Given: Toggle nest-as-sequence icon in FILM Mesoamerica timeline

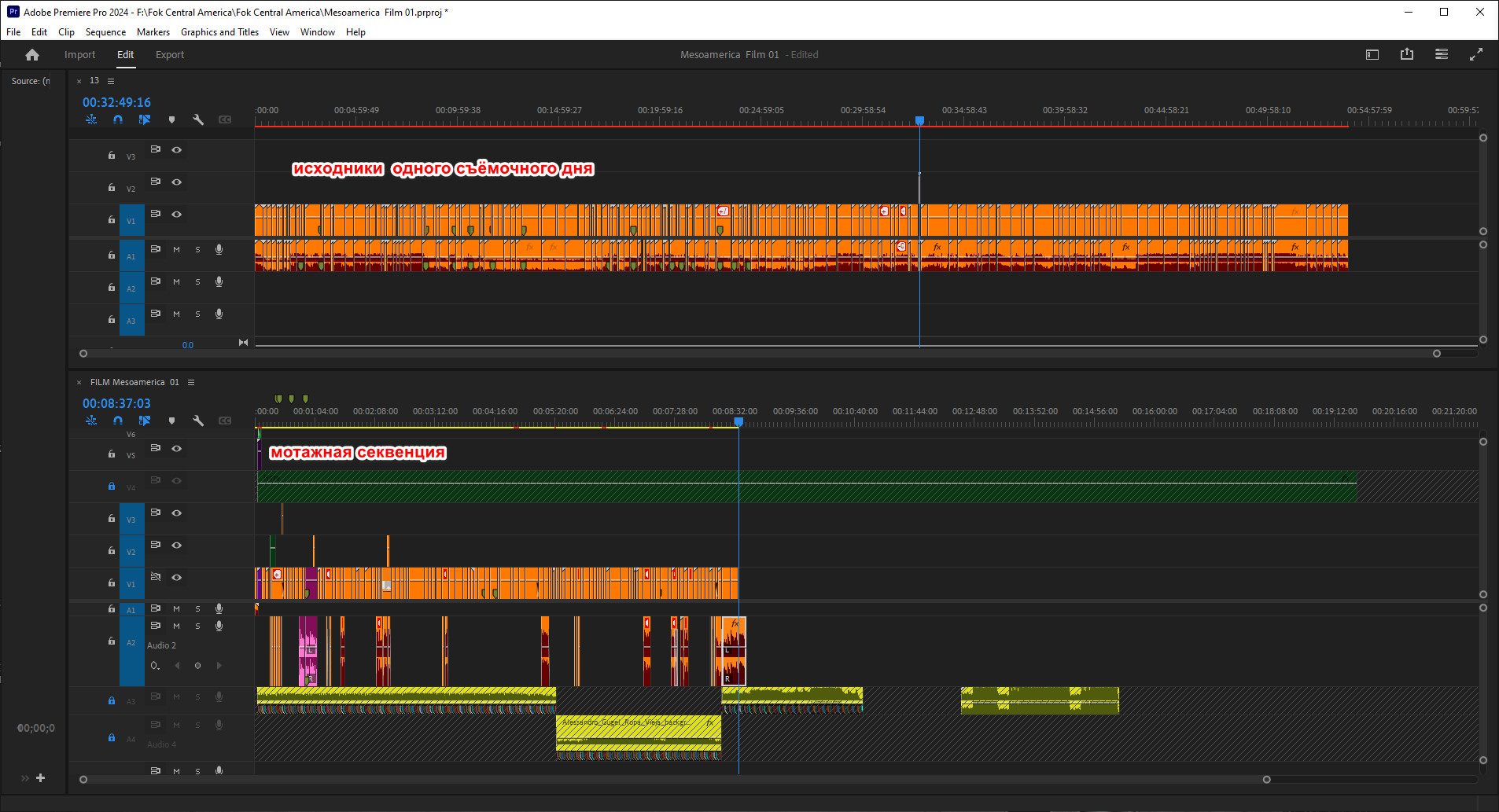Looking at the screenshot, I should [x=91, y=421].
